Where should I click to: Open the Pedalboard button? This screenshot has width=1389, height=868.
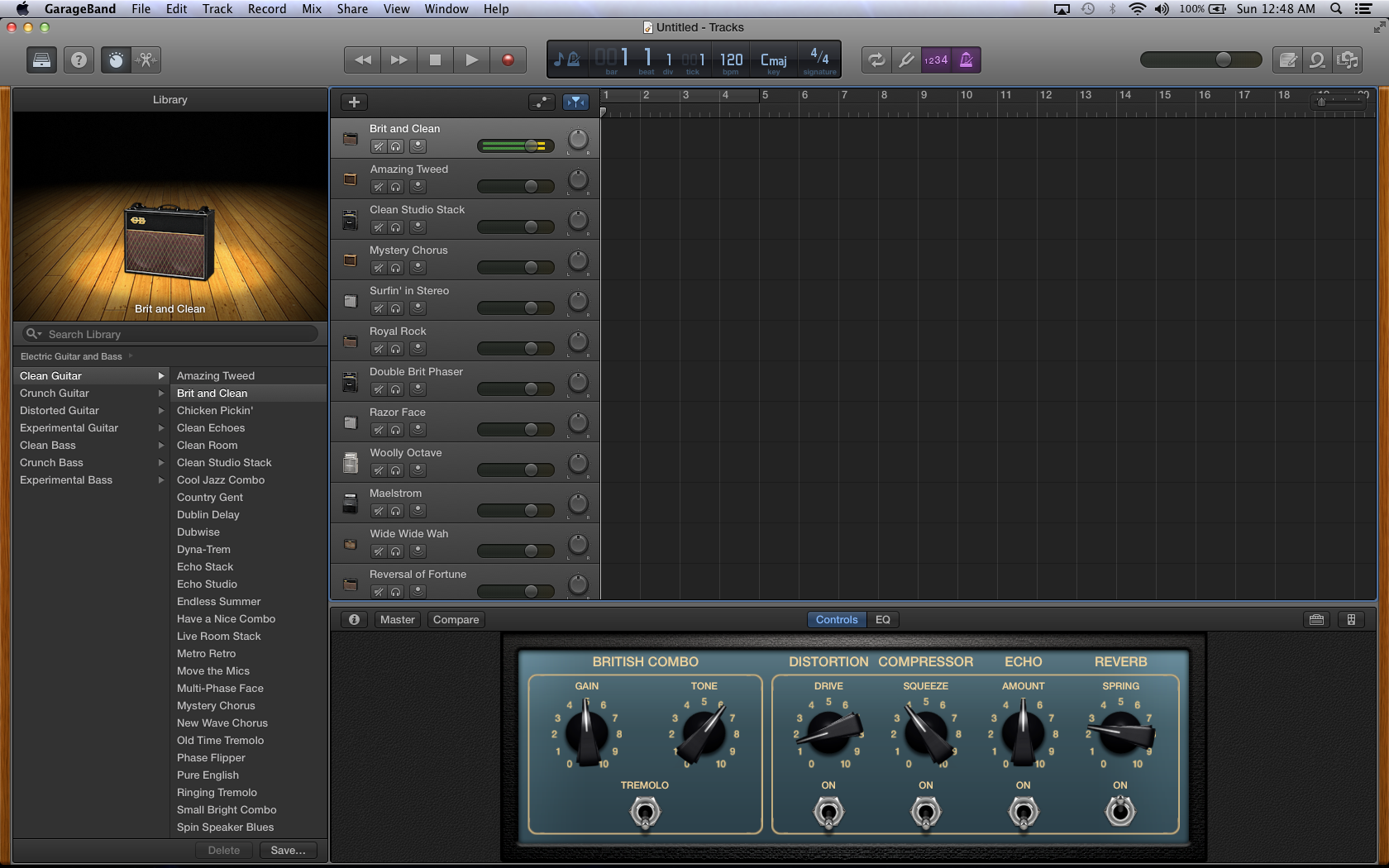(x=1351, y=619)
